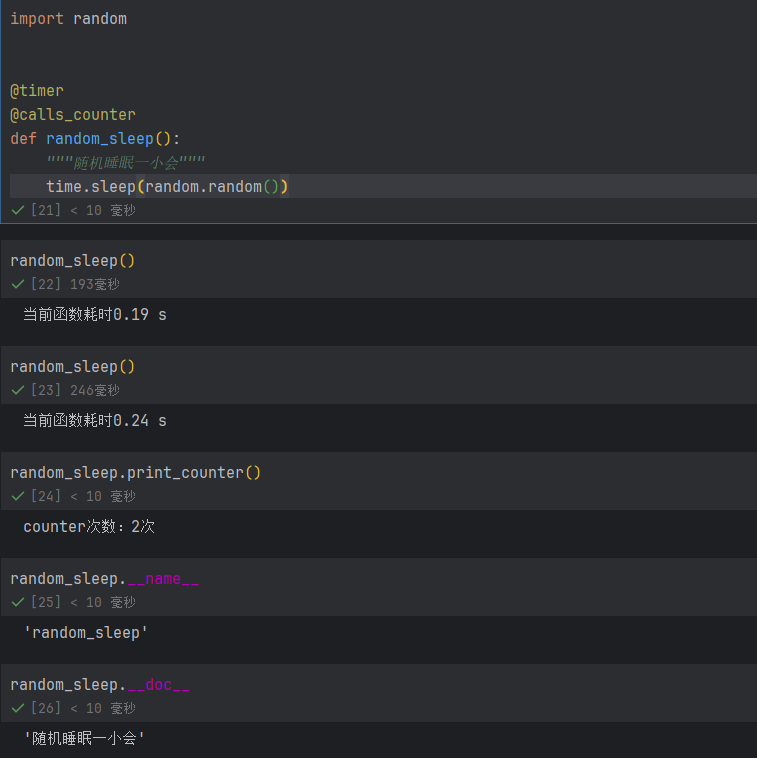Viewport: 757px width, 758px height.
Task: Click the random_sleep function name in the def line
Action: 100,139
